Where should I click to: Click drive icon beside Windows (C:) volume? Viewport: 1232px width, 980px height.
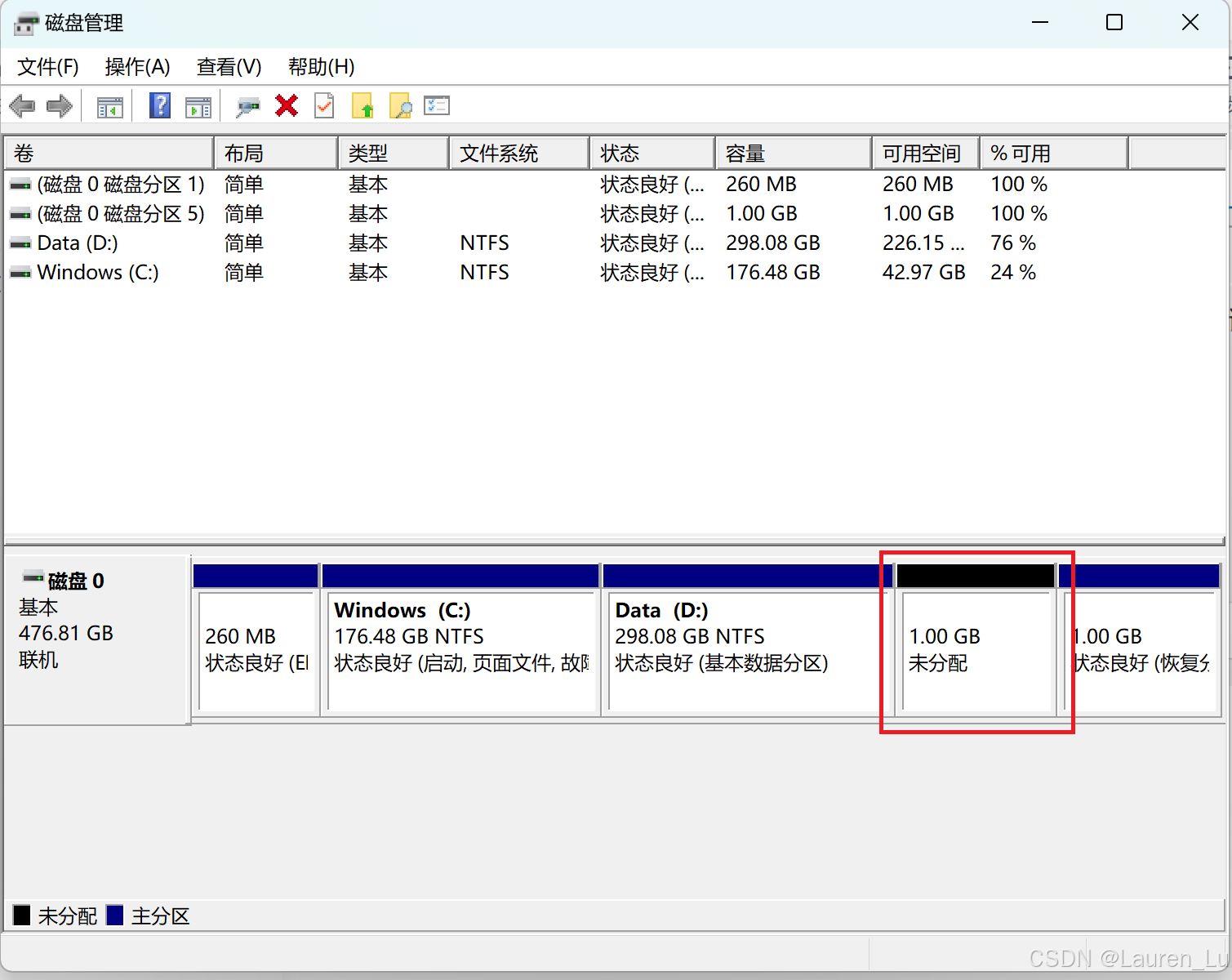click(x=20, y=274)
